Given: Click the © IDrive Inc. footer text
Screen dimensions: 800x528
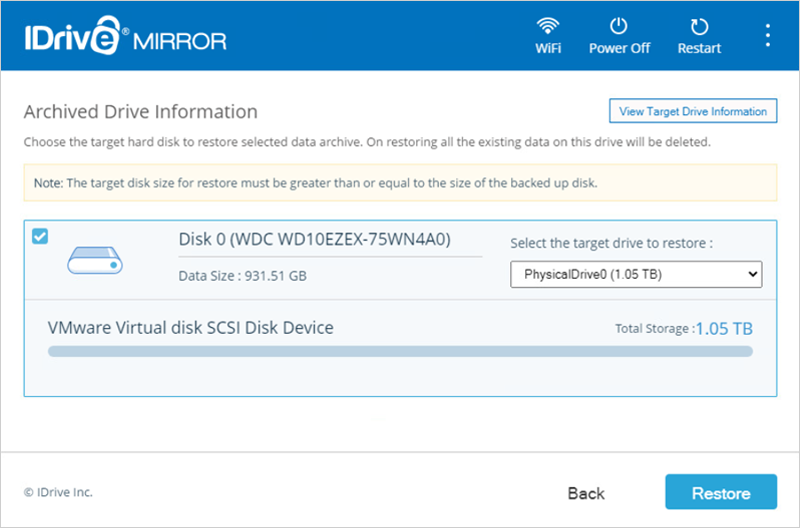Looking at the screenshot, I should coord(58,492).
